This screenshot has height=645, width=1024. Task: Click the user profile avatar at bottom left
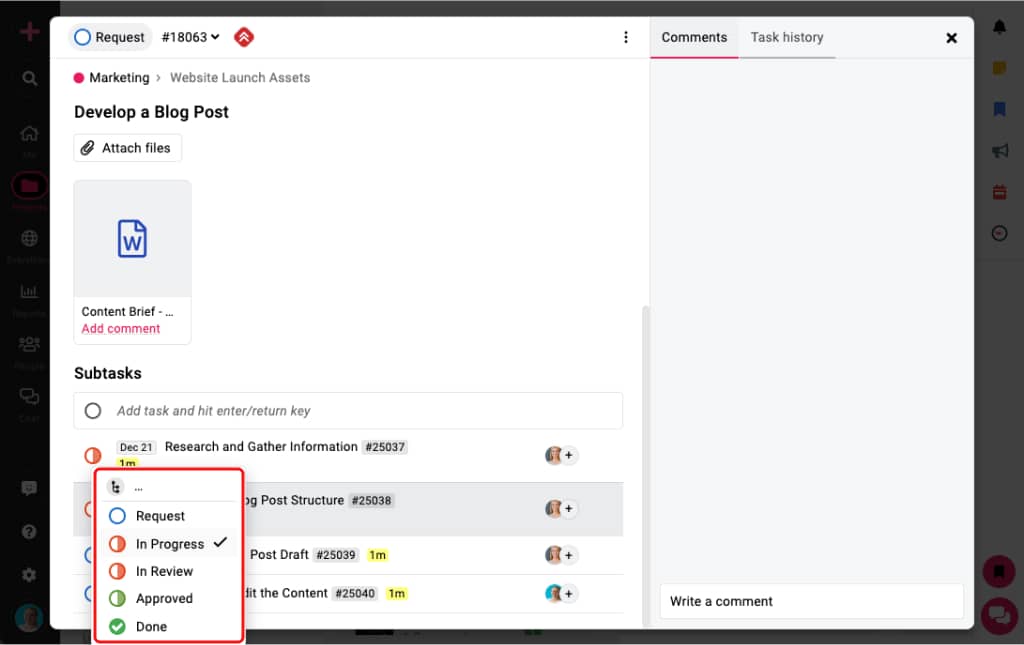point(29,617)
